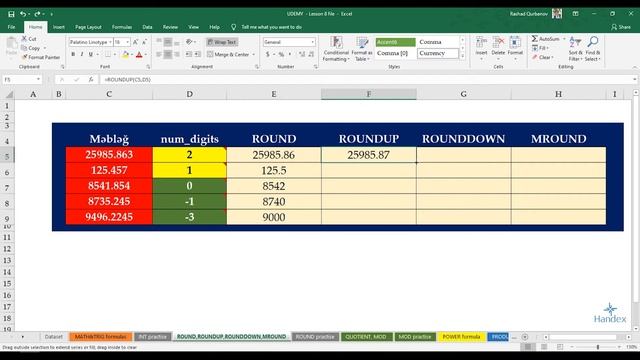Click the Save icon in quick access toolbar

[11, 14]
